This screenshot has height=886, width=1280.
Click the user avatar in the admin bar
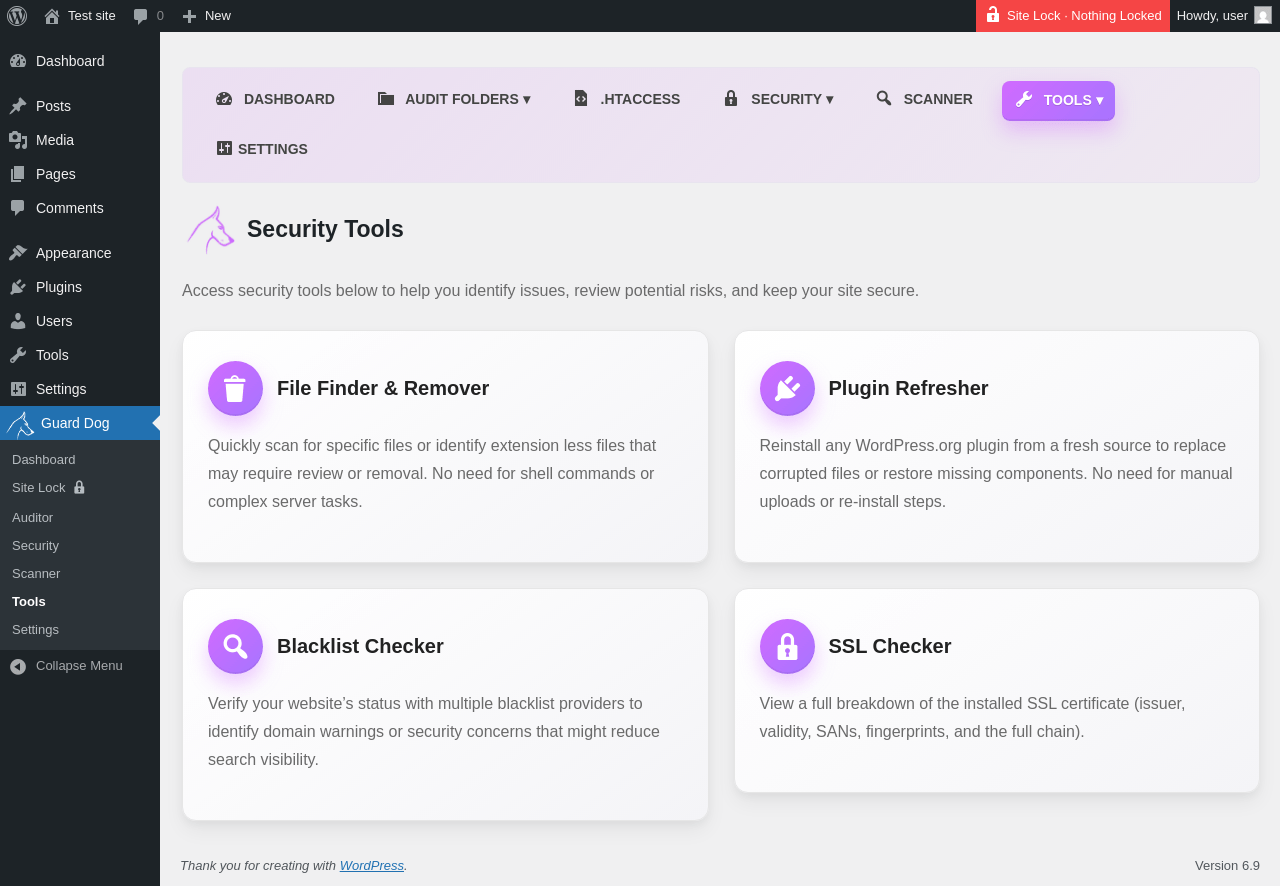[x=1263, y=16]
